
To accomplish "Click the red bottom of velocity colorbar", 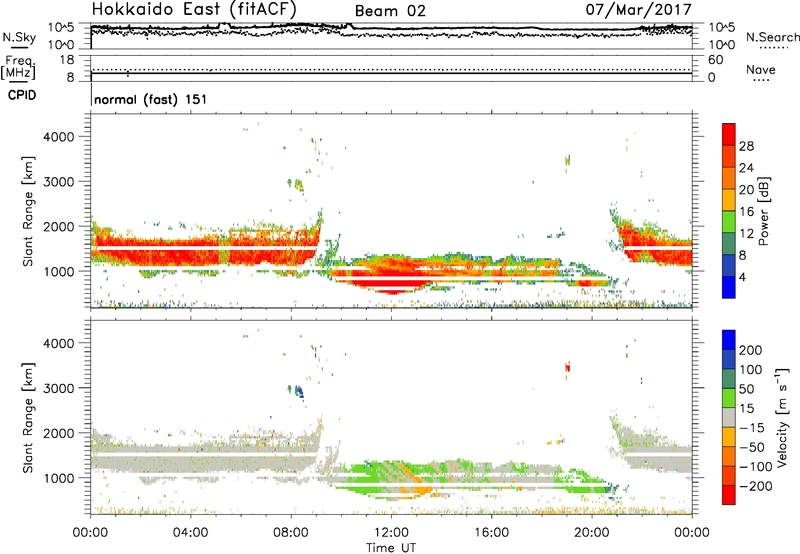I will 729,495.
